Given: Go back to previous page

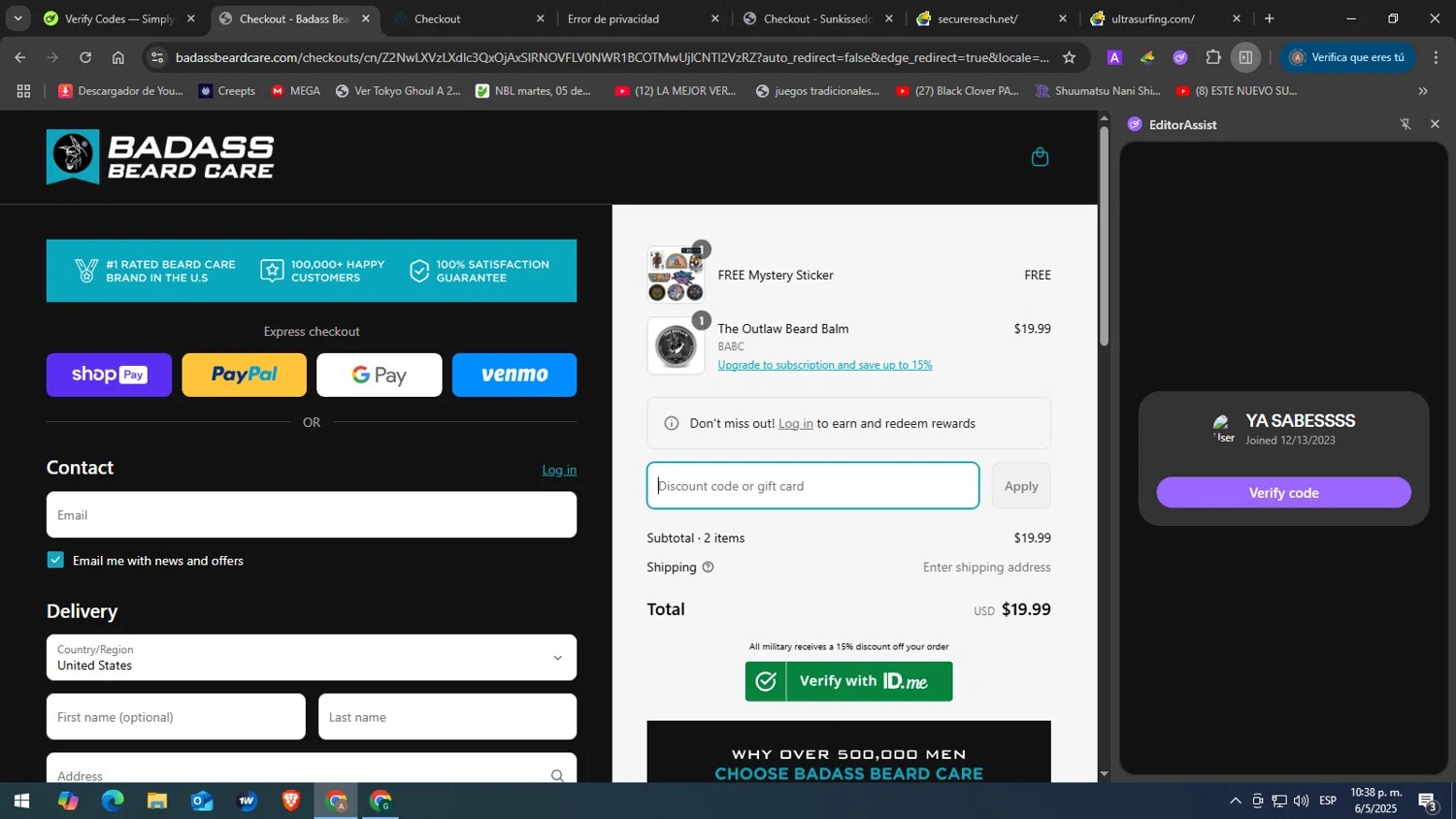Looking at the screenshot, I should [20, 57].
